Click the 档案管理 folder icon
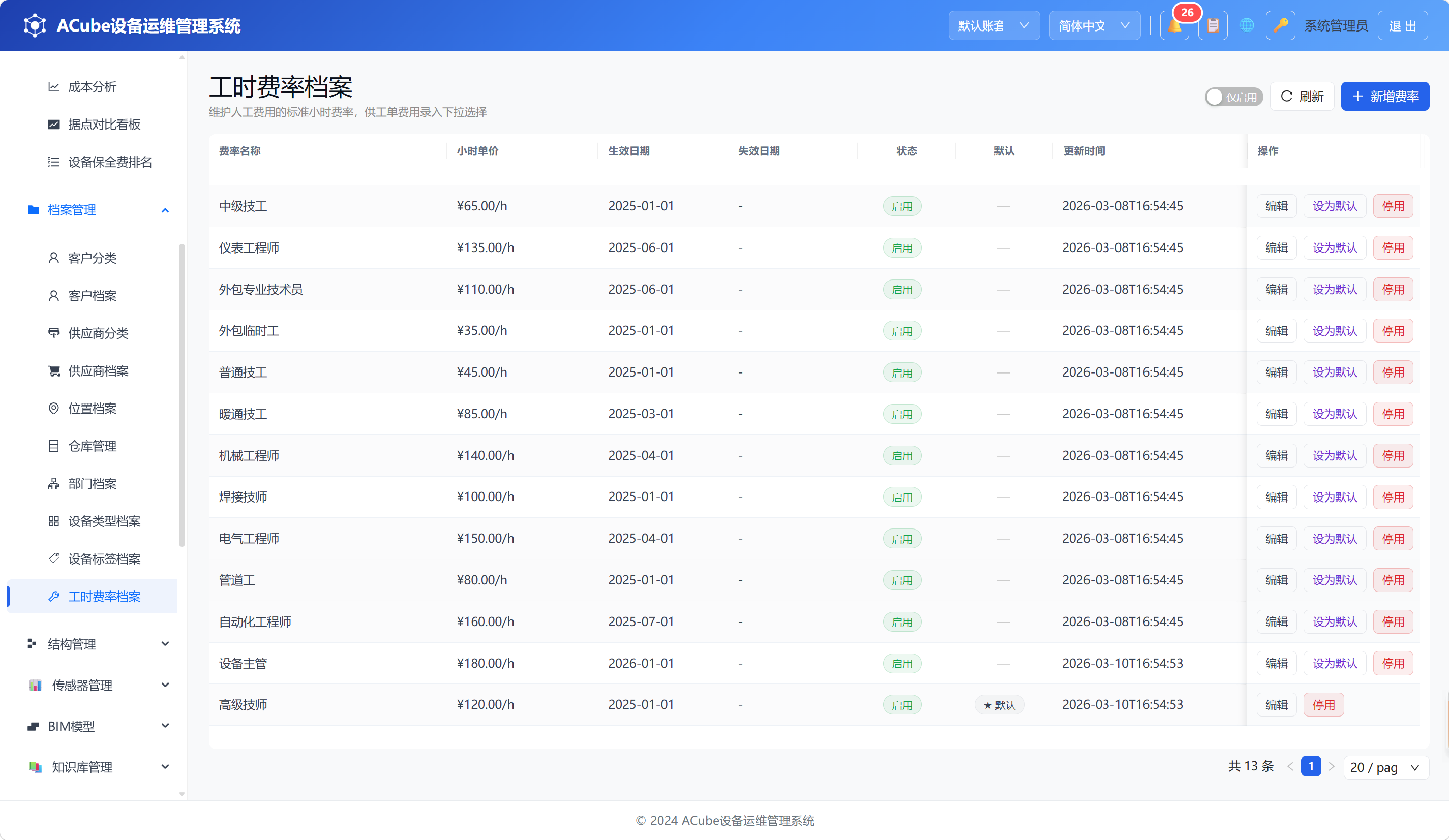1449x840 pixels. [x=34, y=210]
